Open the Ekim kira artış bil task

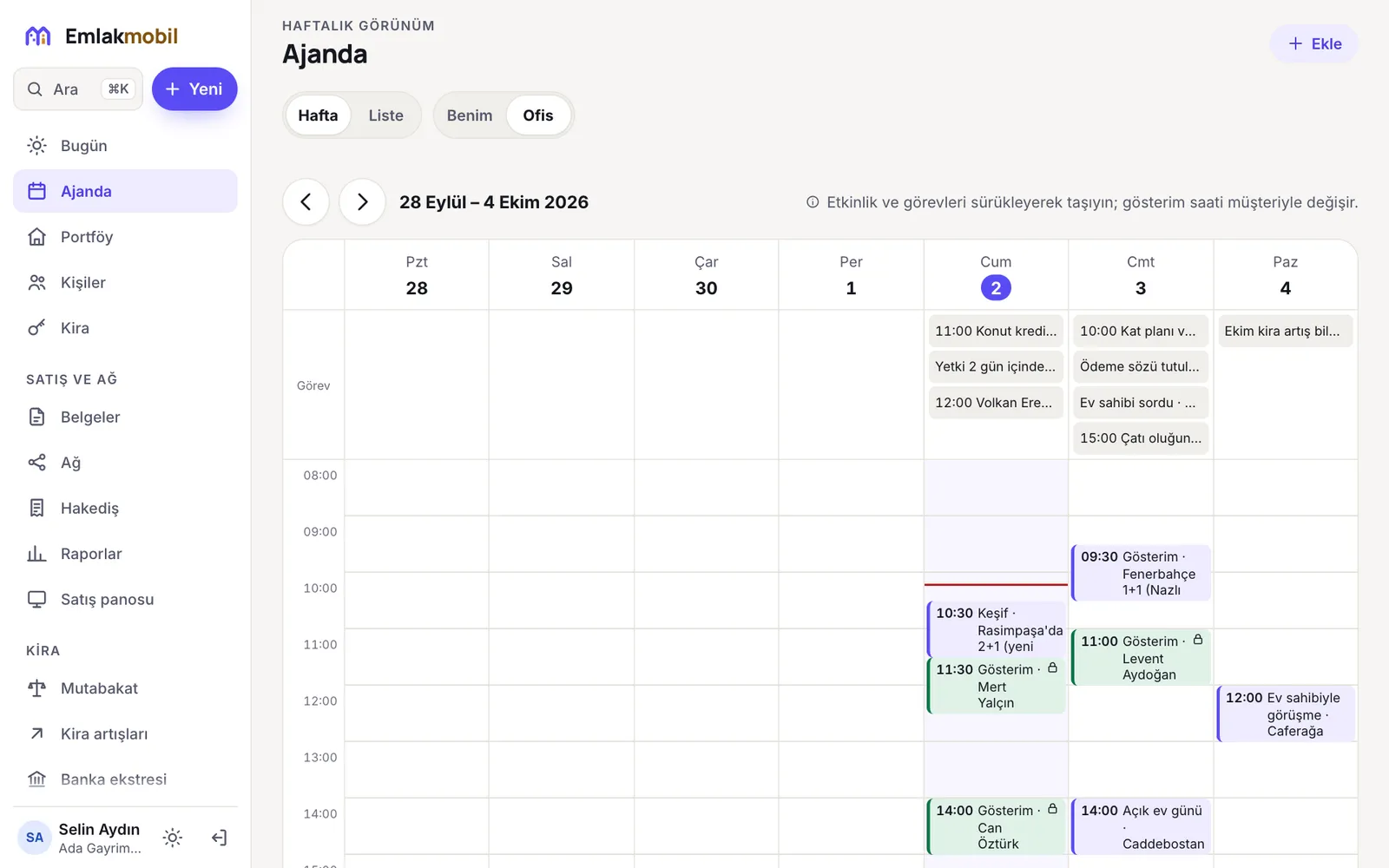click(1286, 331)
